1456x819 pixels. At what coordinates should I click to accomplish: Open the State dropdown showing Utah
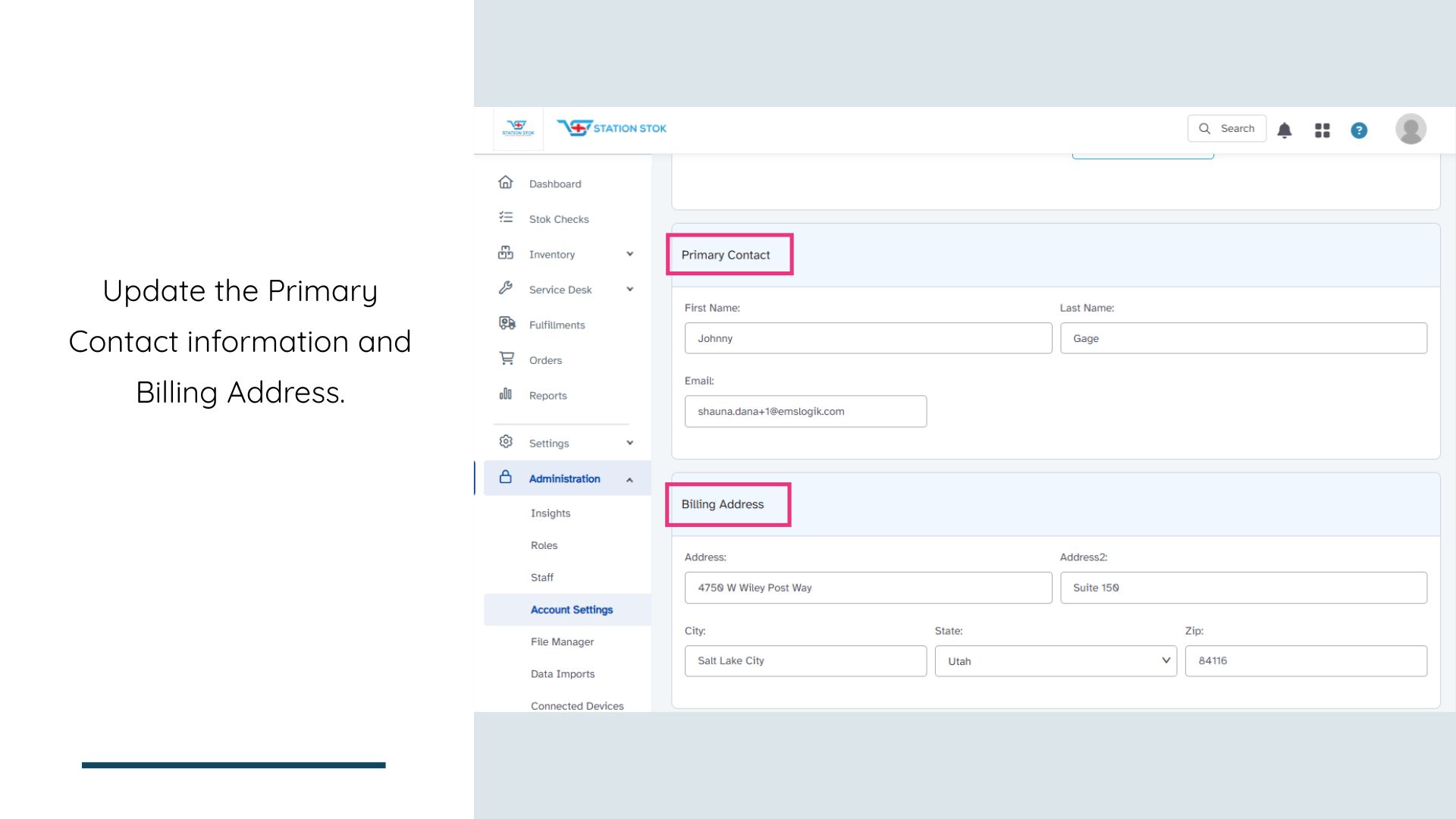1055,661
